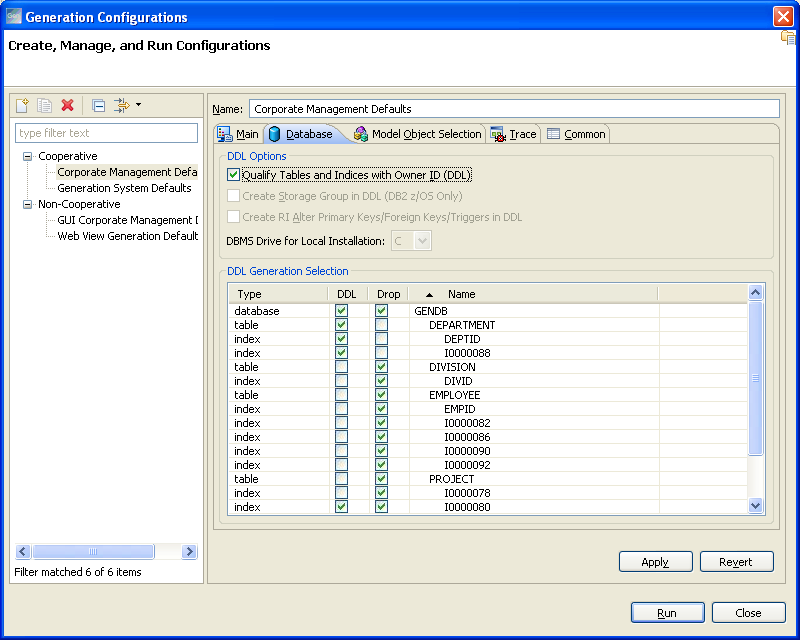
Task: Duplicate configuration using the Copy icon
Action: [x=44, y=105]
